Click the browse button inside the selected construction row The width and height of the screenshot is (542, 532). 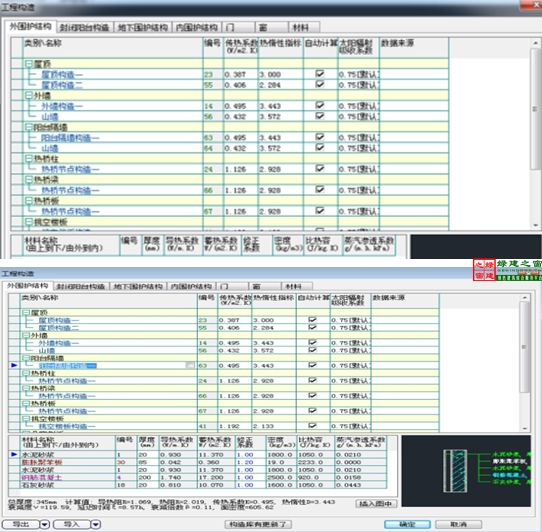pyautogui.click(x=190, y=365)
